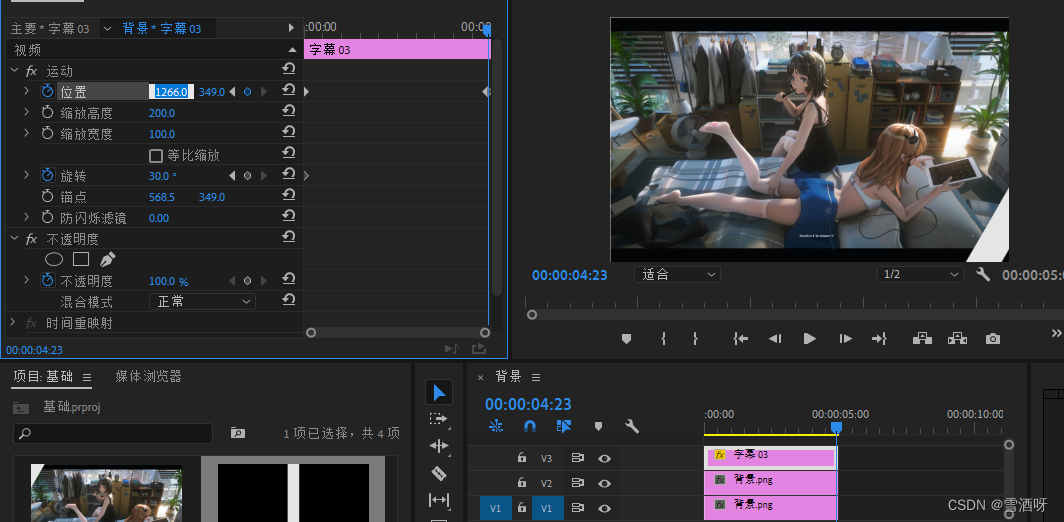Lock track V3 with the padlock
This screenshot has width=1064, height=522.
tap(521, 458)
